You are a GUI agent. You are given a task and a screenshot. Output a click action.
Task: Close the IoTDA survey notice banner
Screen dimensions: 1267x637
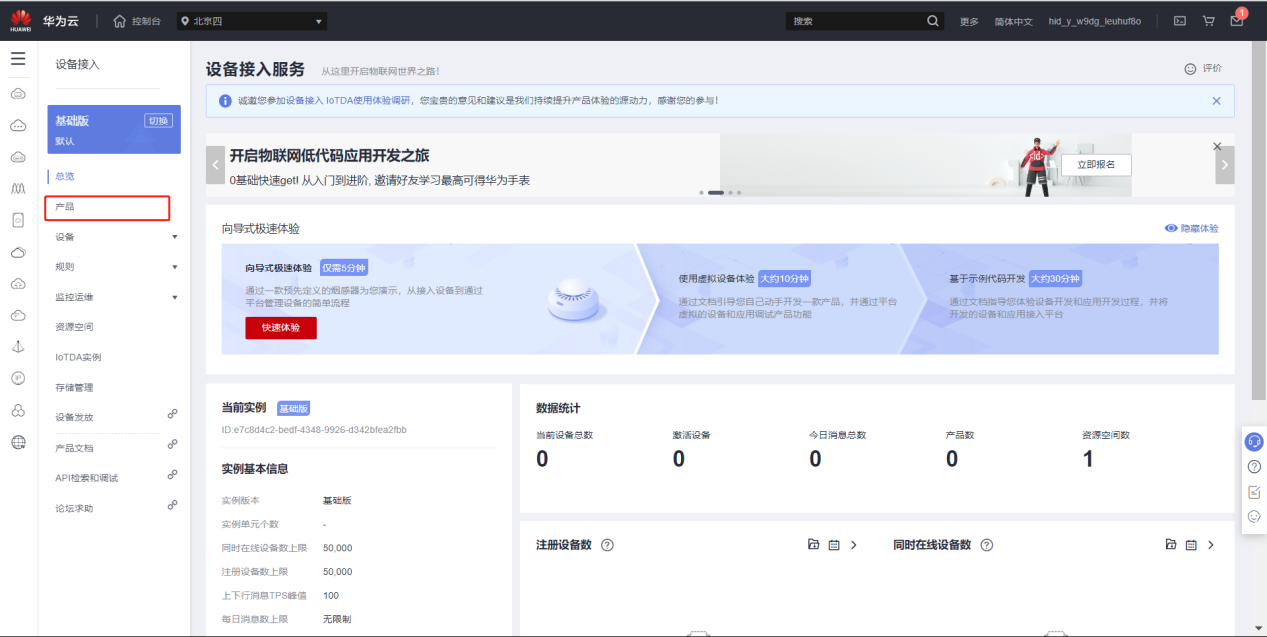(x=1216, y=101)
